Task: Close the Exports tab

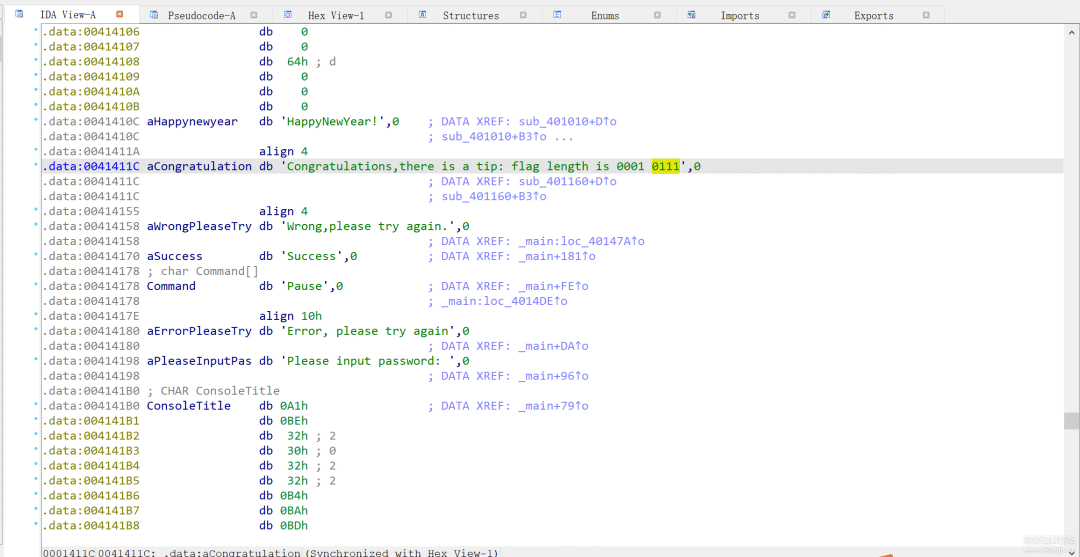Action: click(926, 15)
